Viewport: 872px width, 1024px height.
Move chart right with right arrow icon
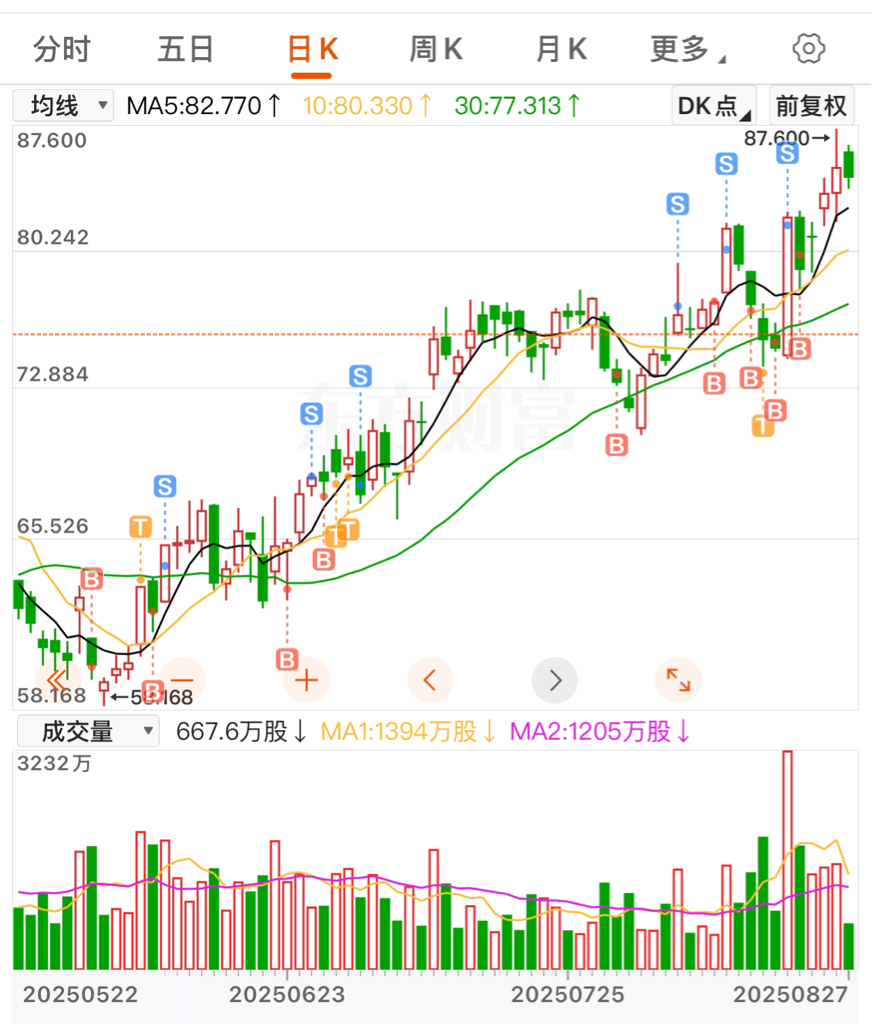[555, 680]
